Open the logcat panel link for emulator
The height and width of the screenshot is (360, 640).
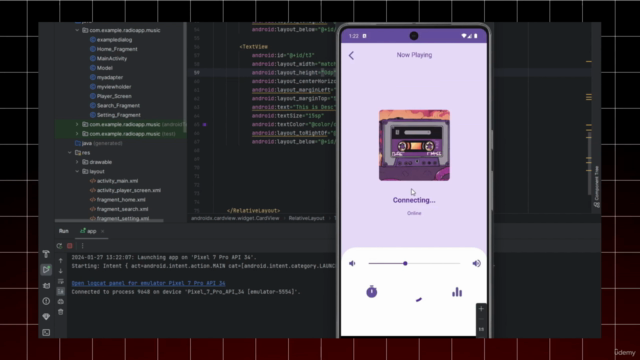[149, 283]
